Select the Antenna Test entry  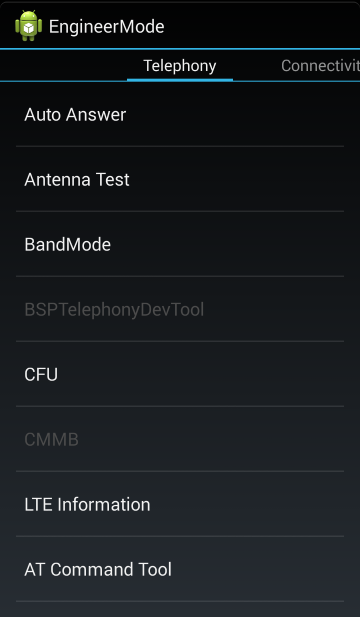(x=180, y=179)
